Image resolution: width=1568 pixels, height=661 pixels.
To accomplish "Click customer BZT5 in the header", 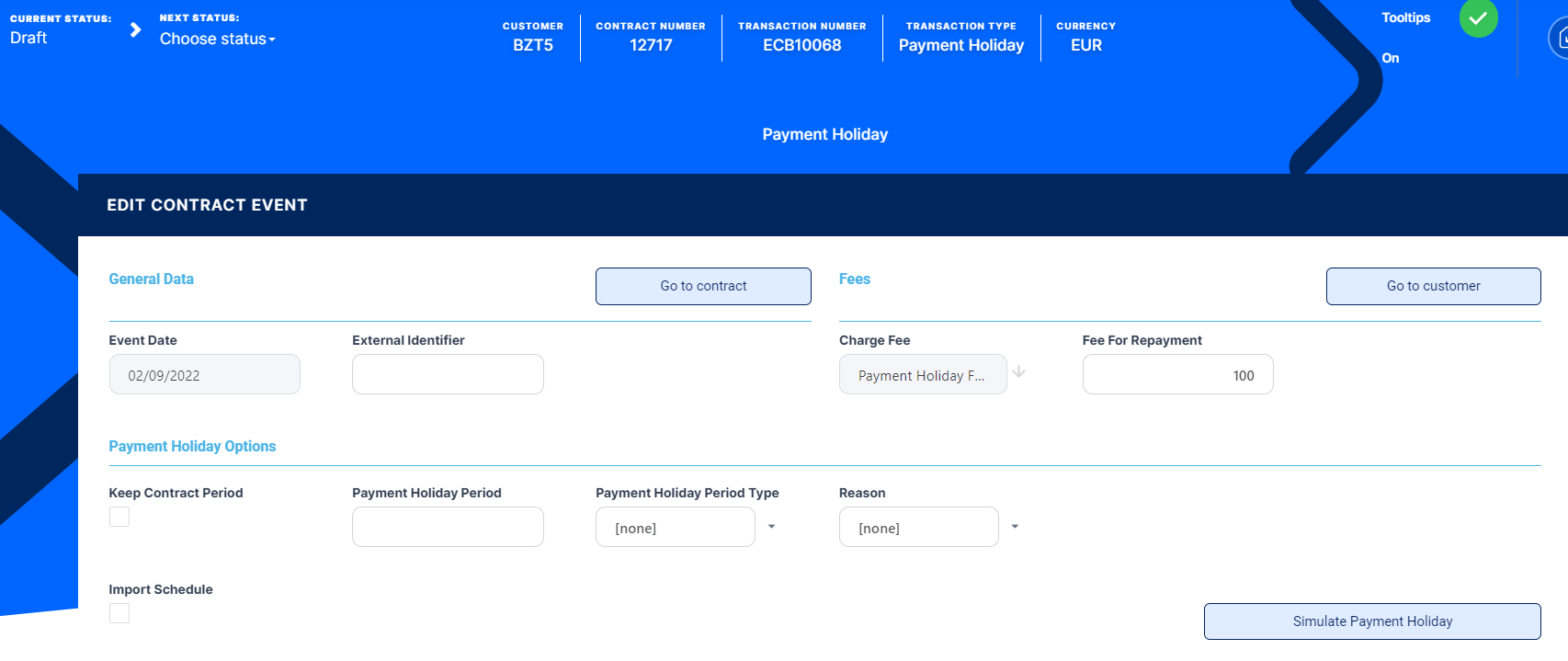I will pos(533,45).
